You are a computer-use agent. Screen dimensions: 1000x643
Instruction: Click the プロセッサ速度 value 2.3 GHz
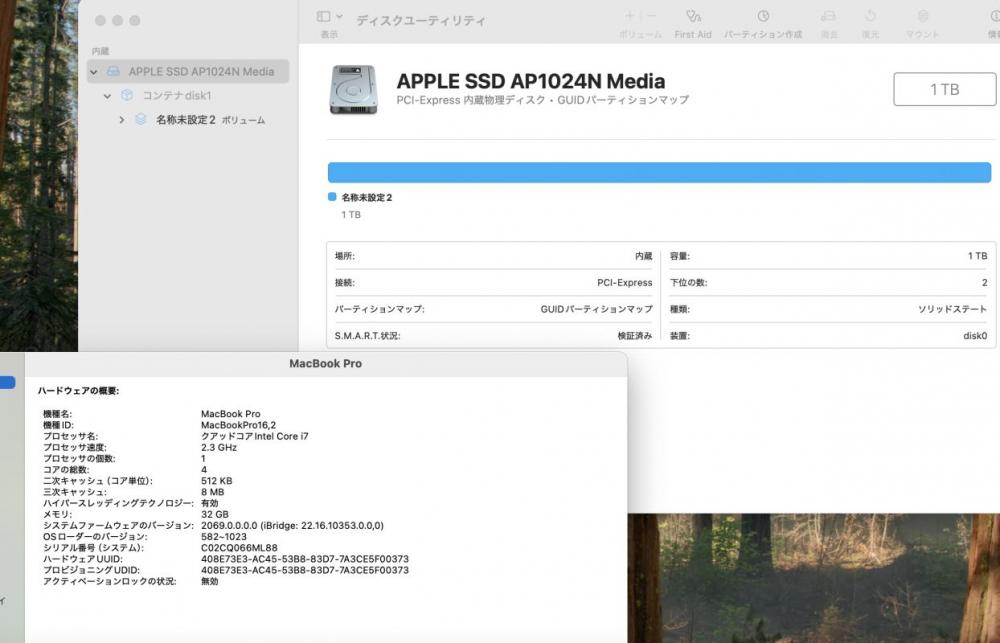(219, 448)
